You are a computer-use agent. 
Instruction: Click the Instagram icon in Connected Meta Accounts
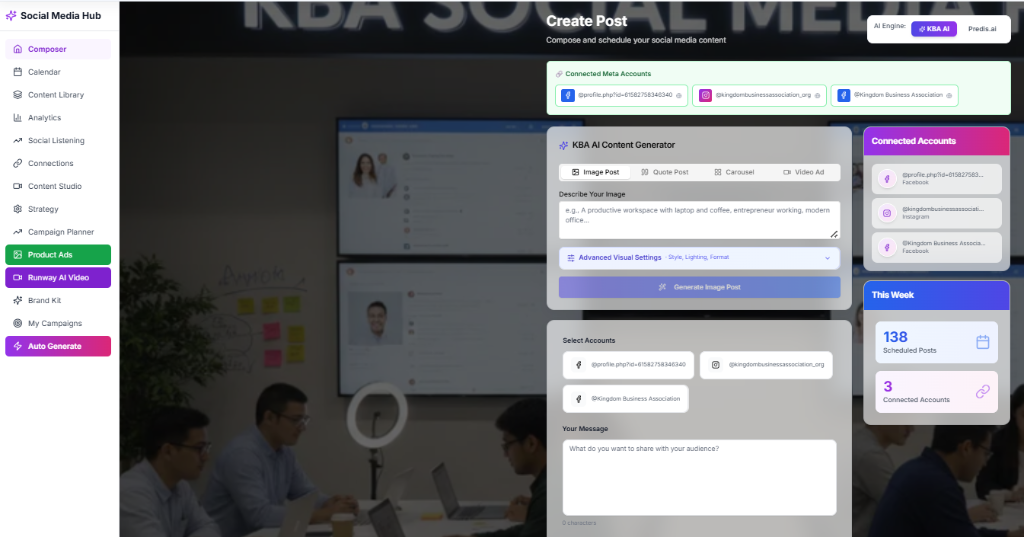pyautogui.click(x=705, y=95)
